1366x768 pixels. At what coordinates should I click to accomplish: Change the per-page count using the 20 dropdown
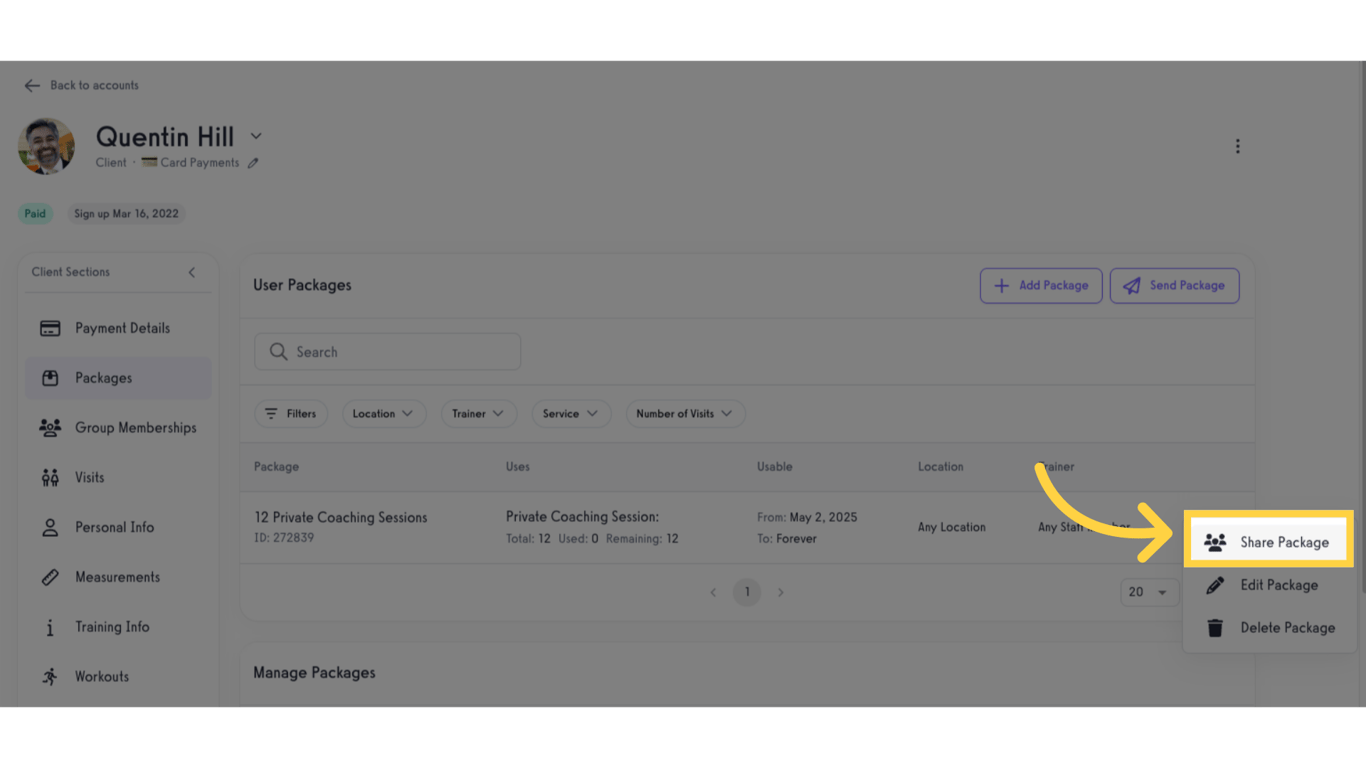[1148, 592]
